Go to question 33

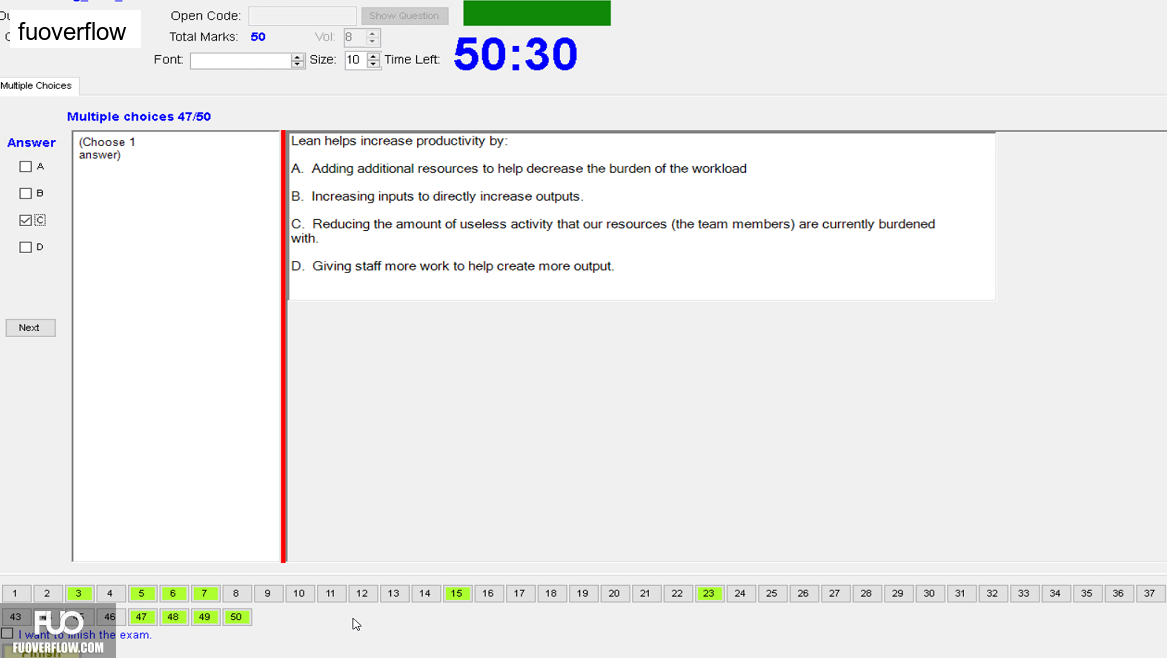pos(1024,593)
